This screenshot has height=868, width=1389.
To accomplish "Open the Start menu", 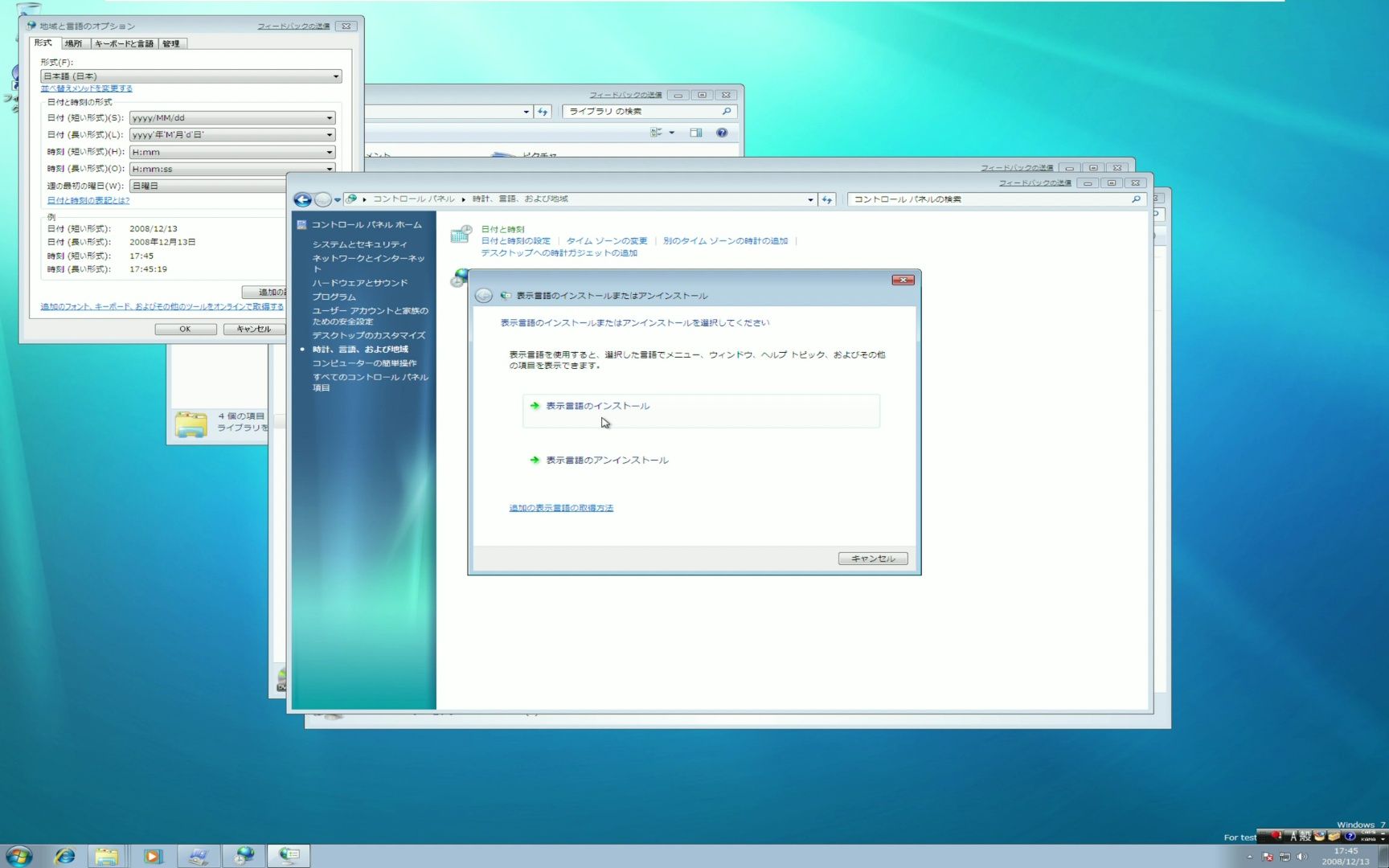I will [21, 854].
